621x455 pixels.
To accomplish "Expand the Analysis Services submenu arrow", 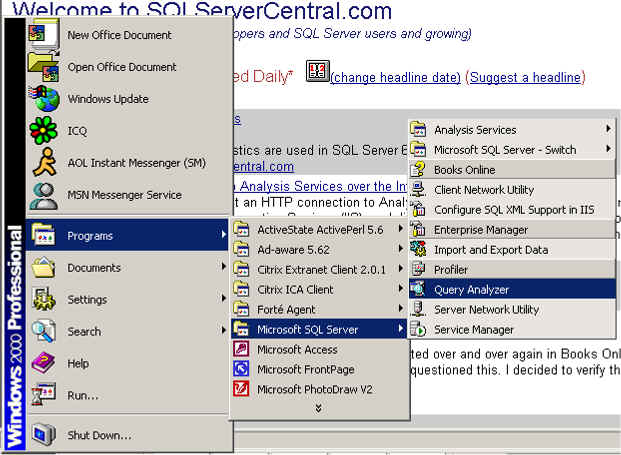I will (608, 129).
